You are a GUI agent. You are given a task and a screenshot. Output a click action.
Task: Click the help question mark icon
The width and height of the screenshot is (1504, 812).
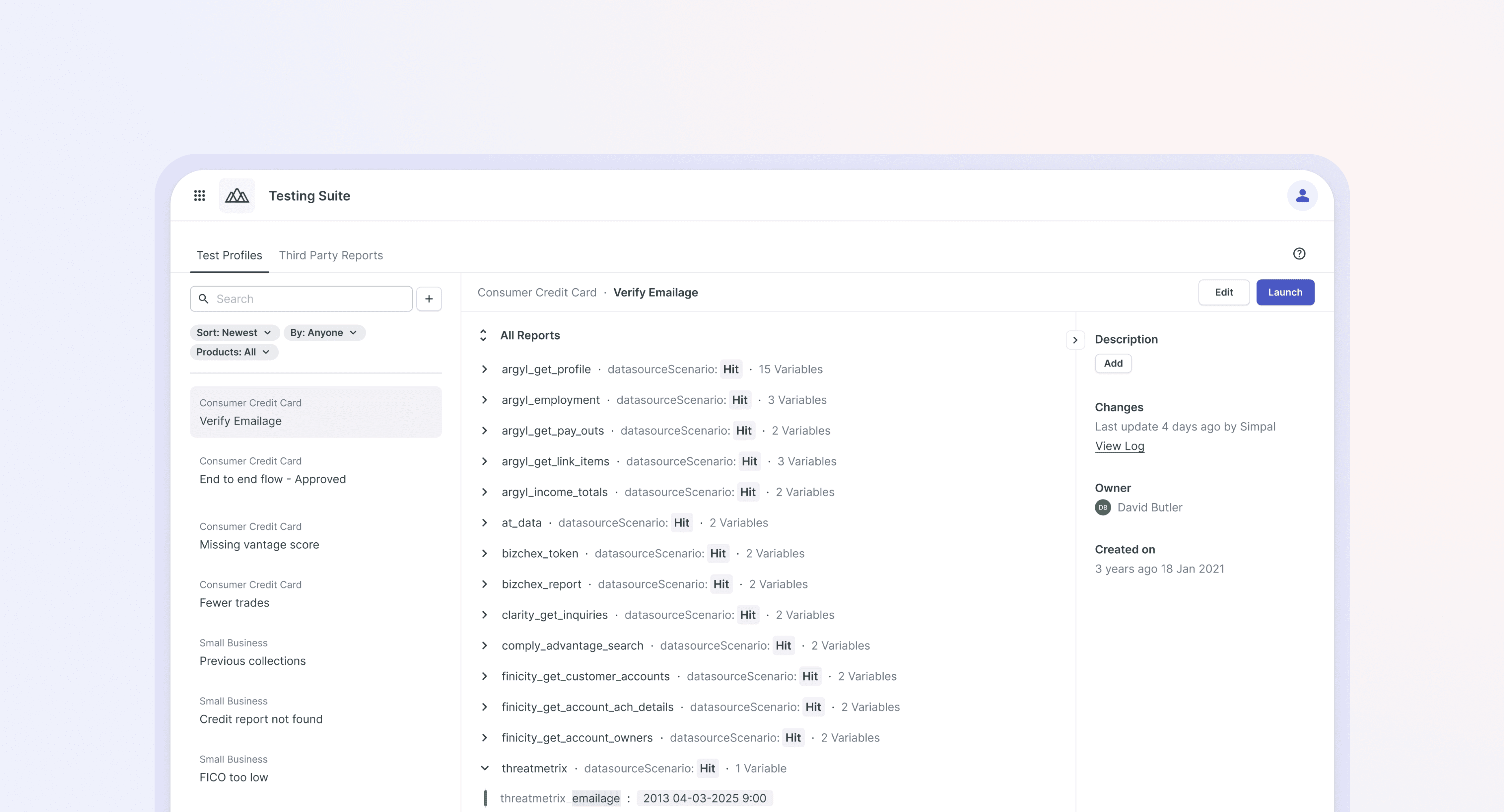click(x=1298, y=253)
